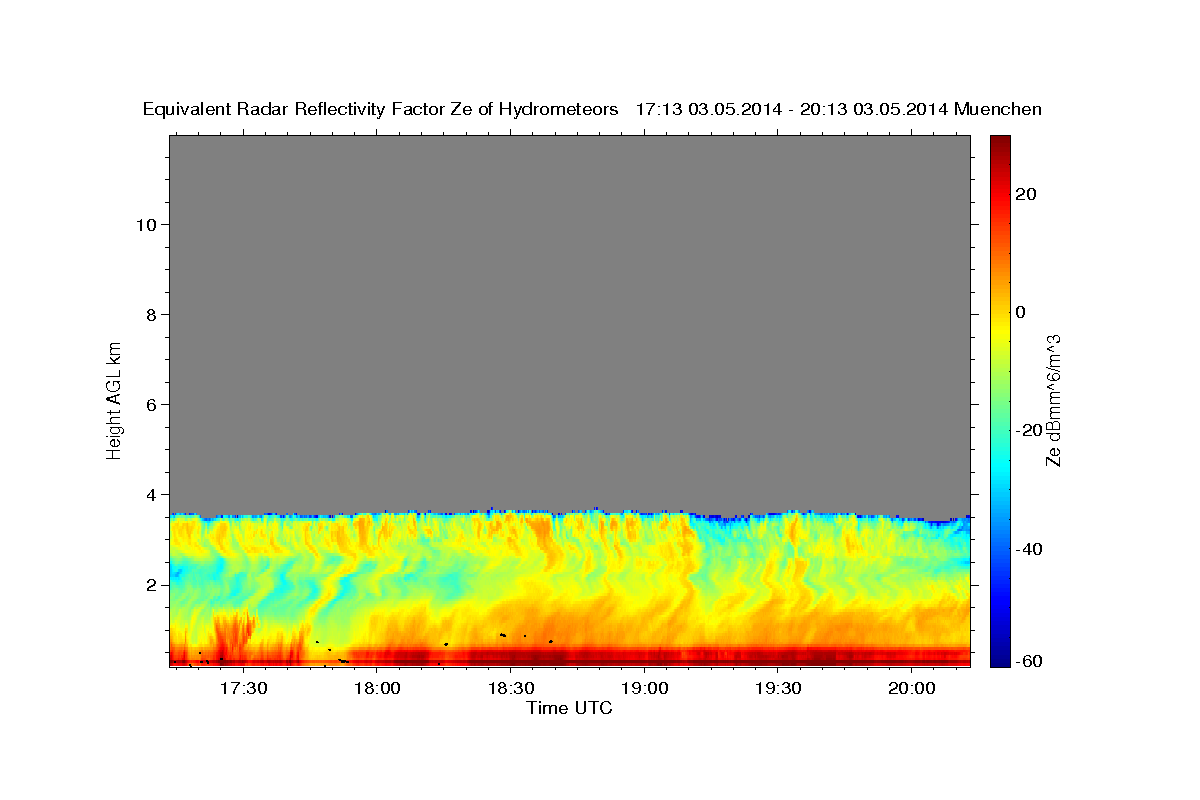
Task: Click the colorbar tick label 0
Action: [1020, 312]
